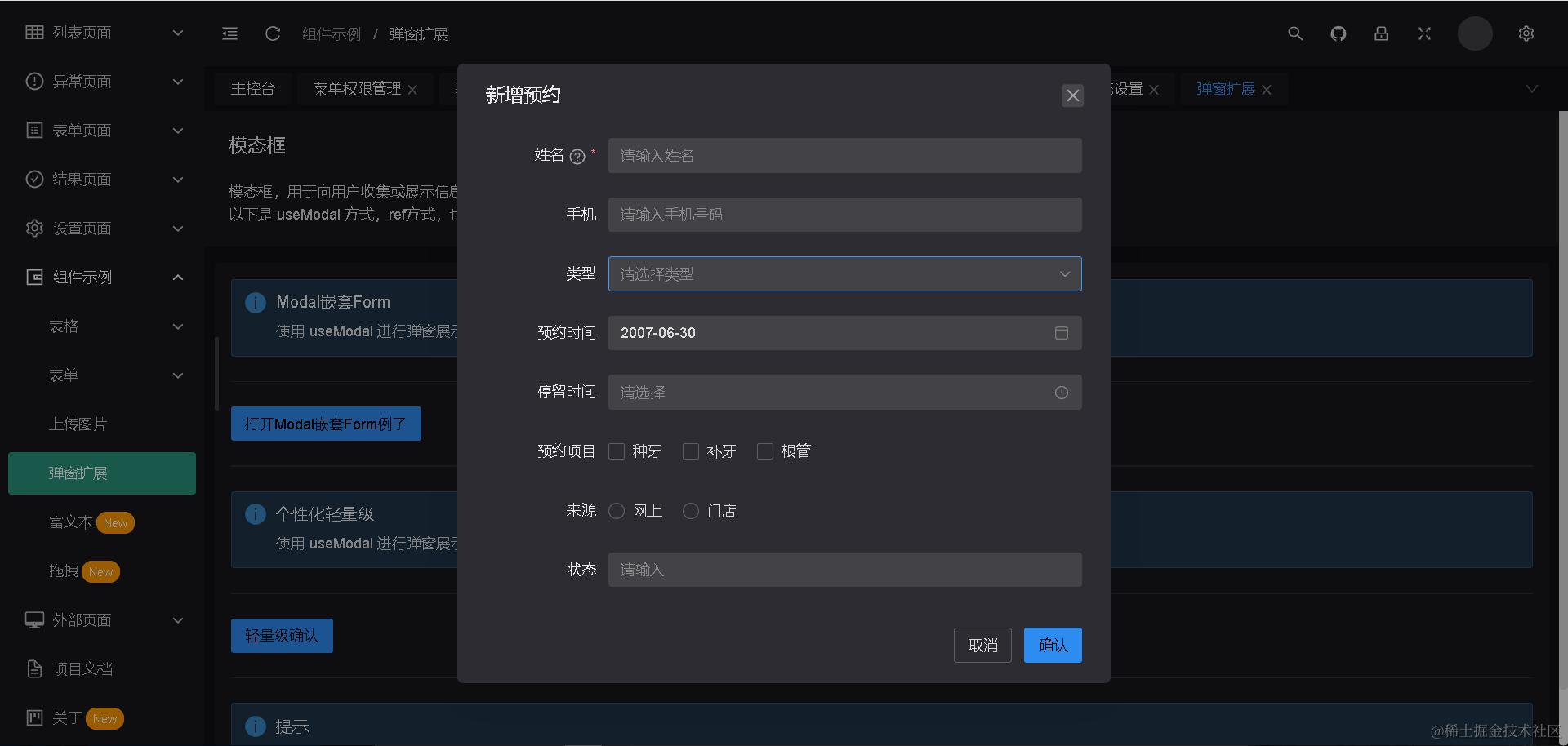Open the tab bar overflow chevron
The height and width of the screenshot is (746, 1568).
(1532, 89)
